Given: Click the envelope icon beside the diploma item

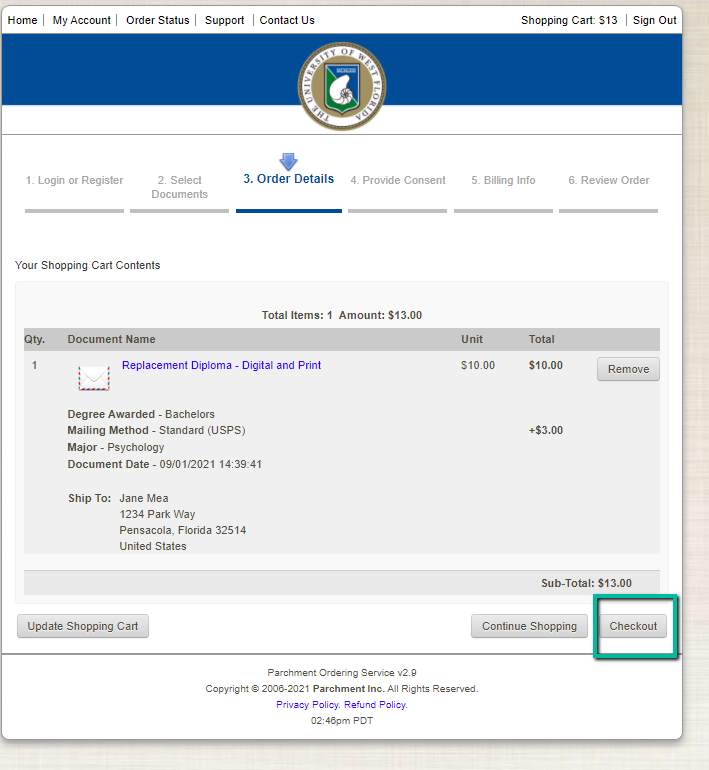Looking at the screenshot, I should (x=94, y=378).
